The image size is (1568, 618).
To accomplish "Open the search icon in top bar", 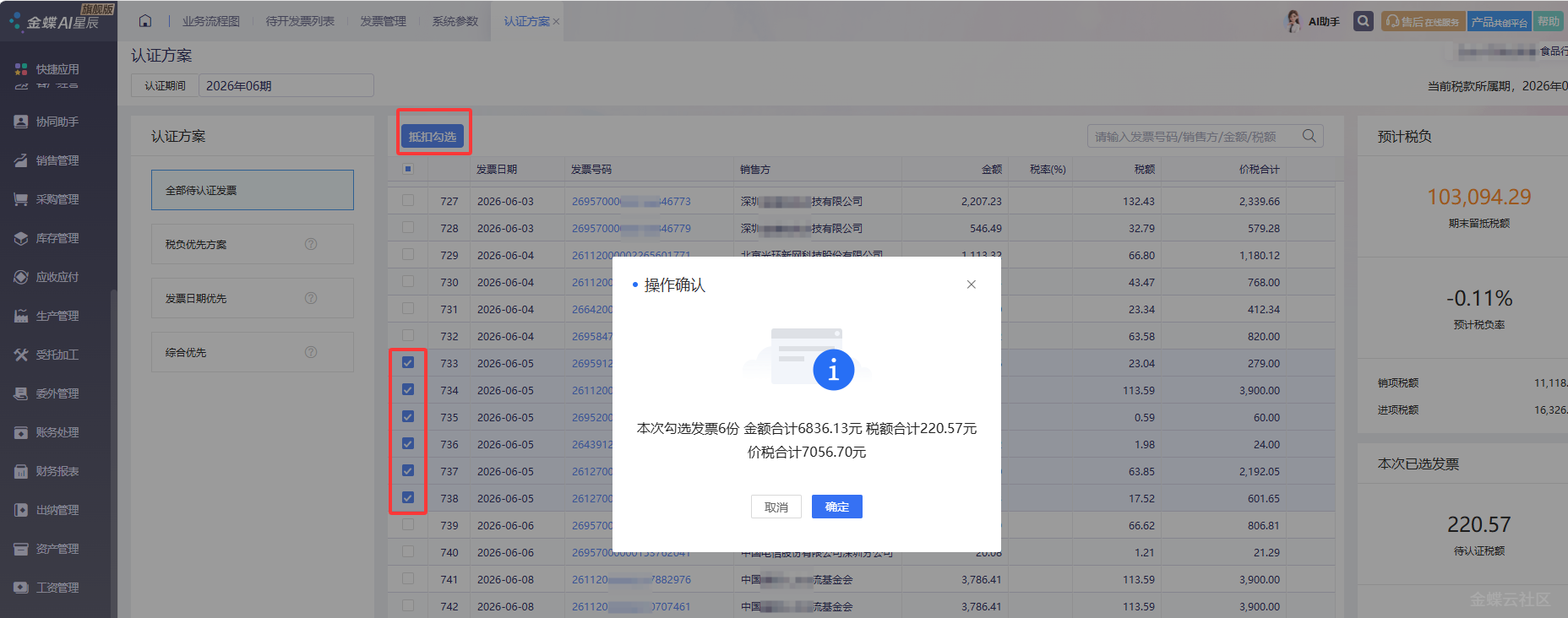I will [x=1363, y=21].
